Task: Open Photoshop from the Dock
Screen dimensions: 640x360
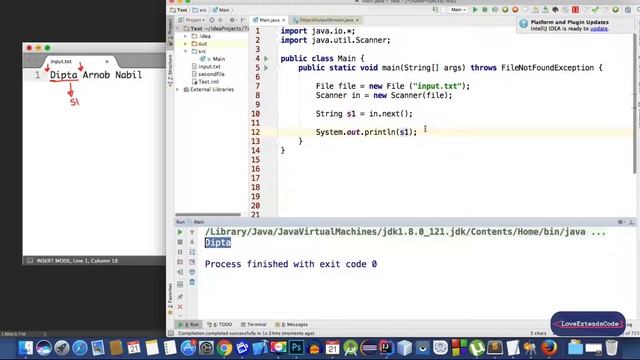Action: pos(297,348)
